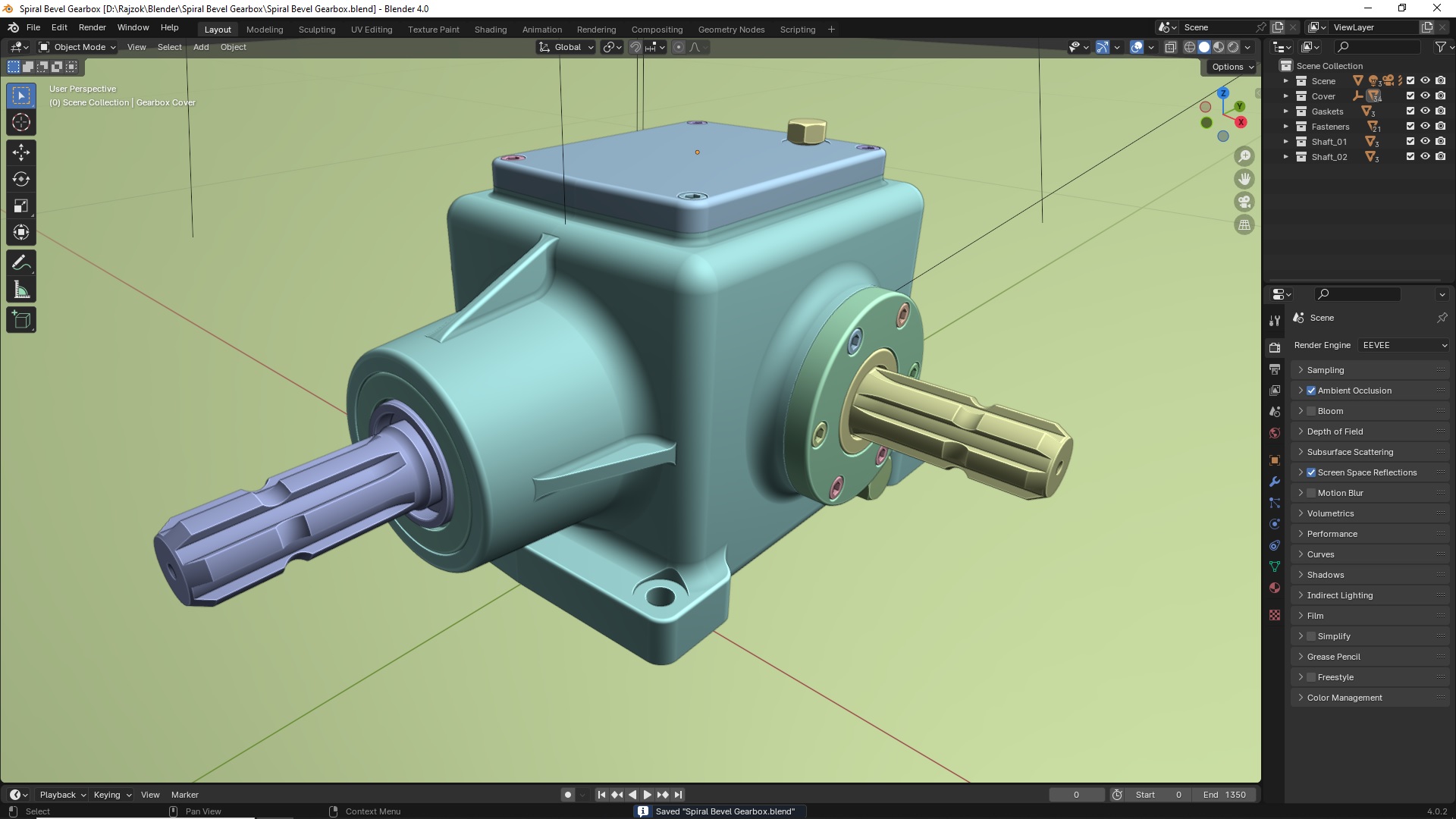
Task: Expand the Fasteners collection tree
Action: pyautogui.click(x=1285, y=127)
